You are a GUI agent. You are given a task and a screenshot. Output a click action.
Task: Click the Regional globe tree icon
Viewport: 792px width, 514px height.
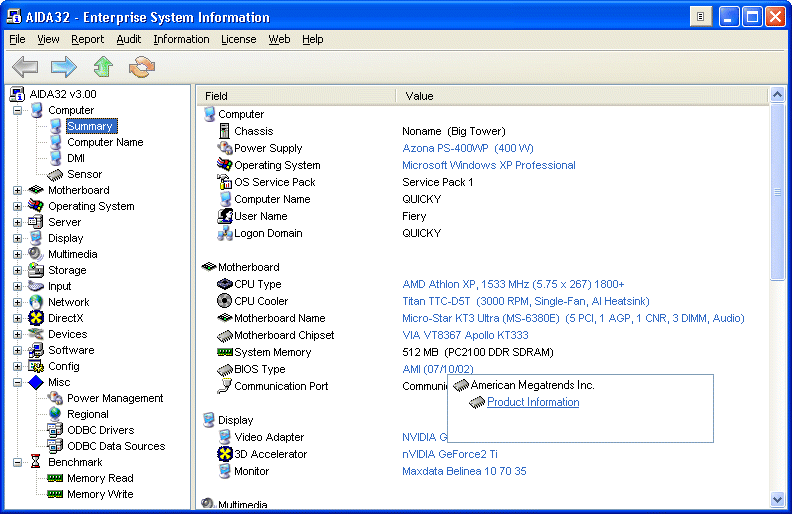pyautogui.click(x=55, y=414)
